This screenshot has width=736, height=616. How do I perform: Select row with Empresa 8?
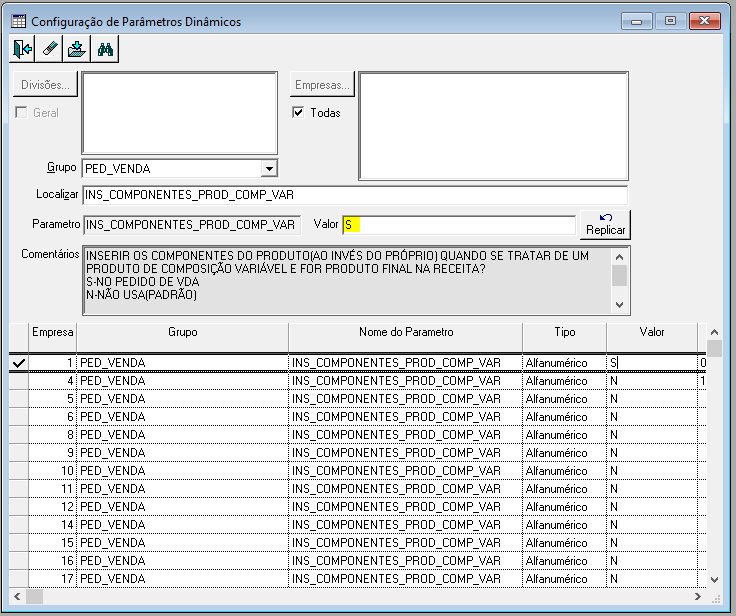[x=357, y=435]
